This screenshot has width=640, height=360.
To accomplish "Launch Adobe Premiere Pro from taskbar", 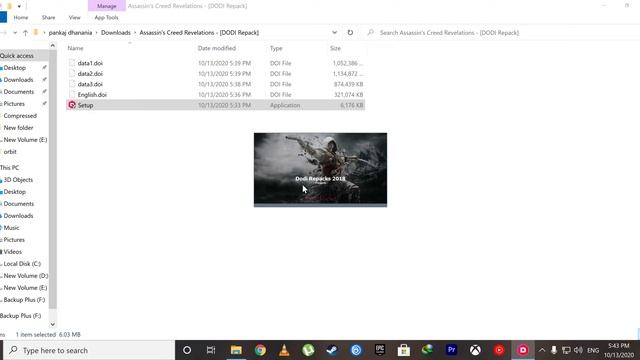I will [x=451, y=350].
